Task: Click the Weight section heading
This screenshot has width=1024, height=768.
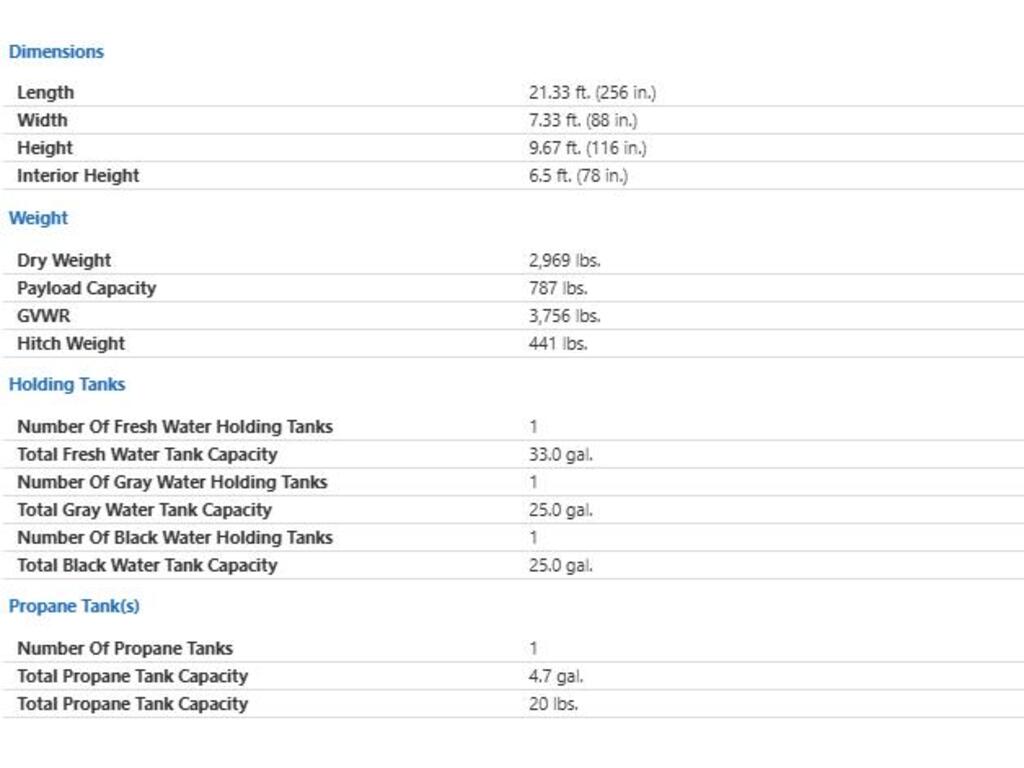Action: (x=38, y=218)
